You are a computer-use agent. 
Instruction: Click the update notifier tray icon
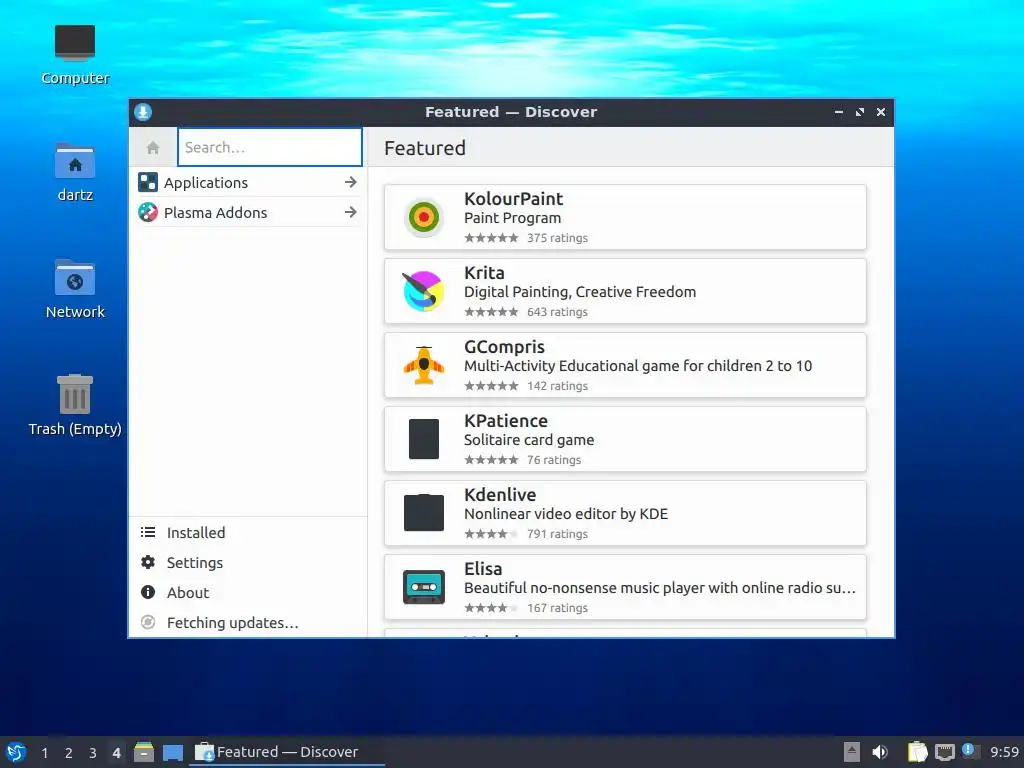pos(970,751)
